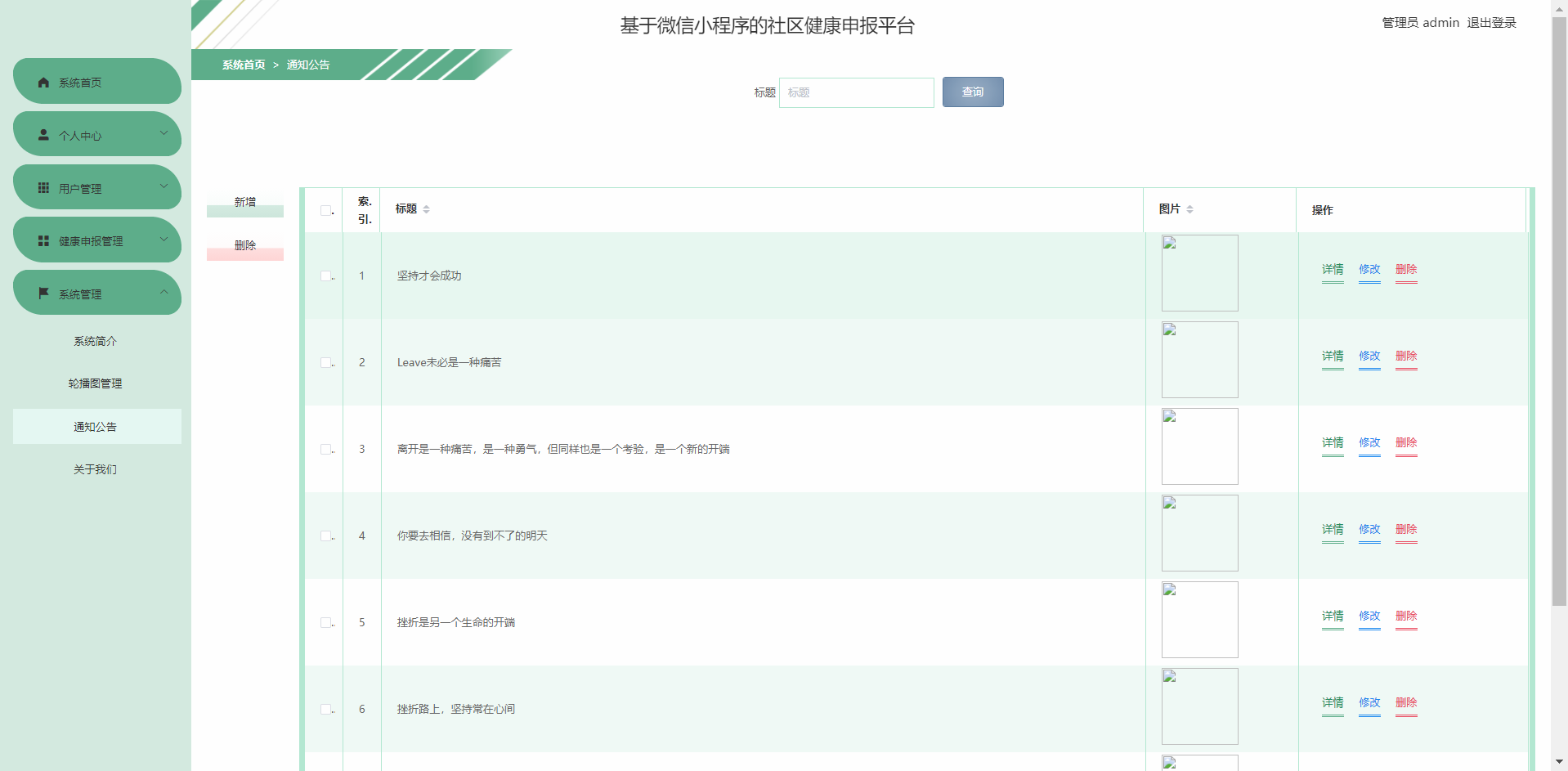Expand the 用户管理 menu chevron

pos(164,186)
